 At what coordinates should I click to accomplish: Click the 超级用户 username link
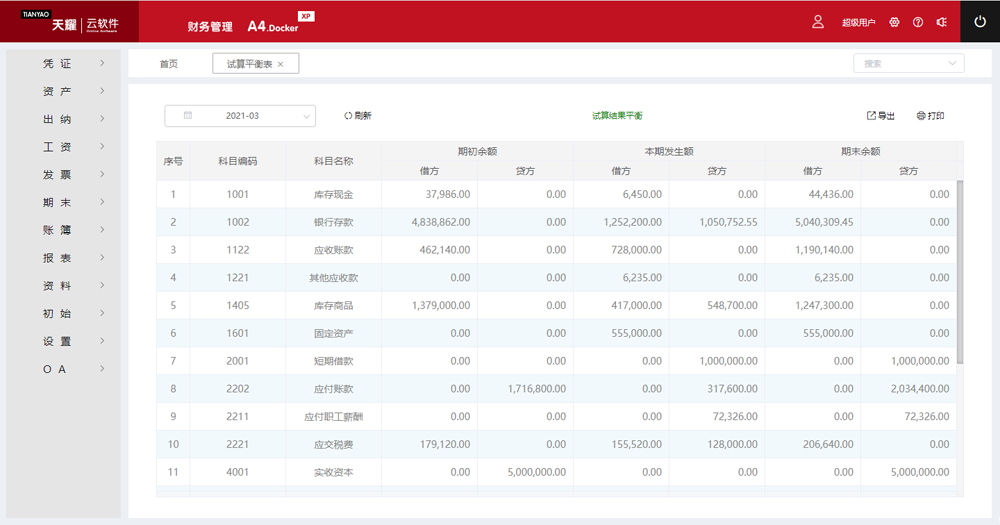tap(858, 22)
